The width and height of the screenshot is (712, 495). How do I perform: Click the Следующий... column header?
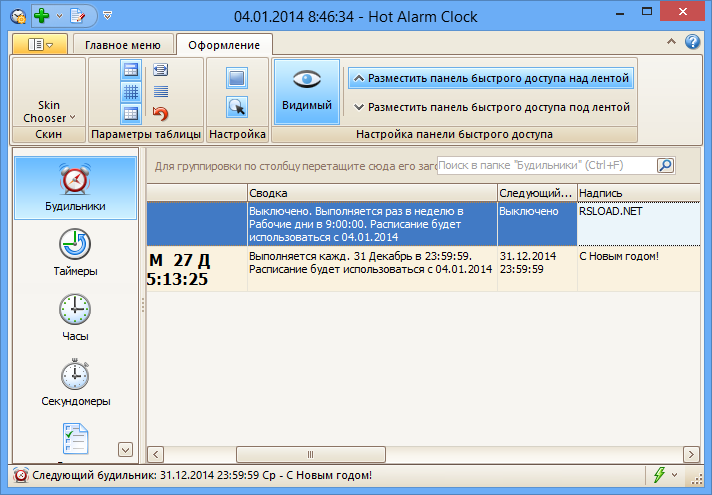[x=537, y=193]
